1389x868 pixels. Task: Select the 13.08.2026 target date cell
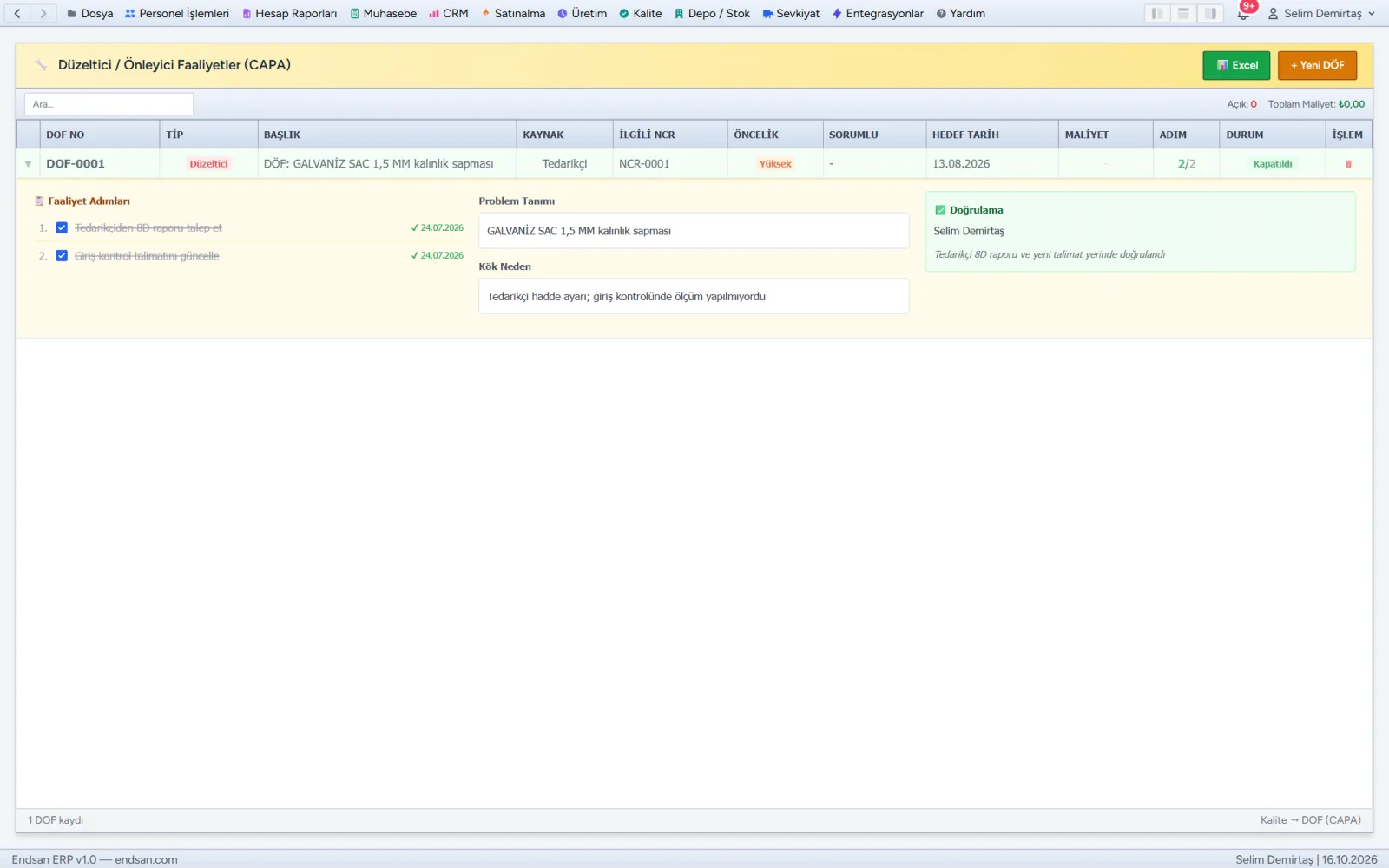(x=991, y=164)
